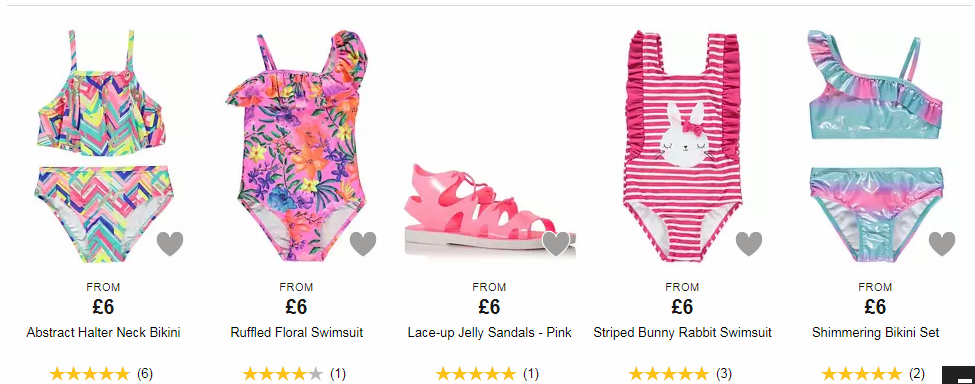Favorite the Shimmering Bikini Set heart
Image resolution: width=975 pixels, height=384 pixels.
[x=941, y=244]
